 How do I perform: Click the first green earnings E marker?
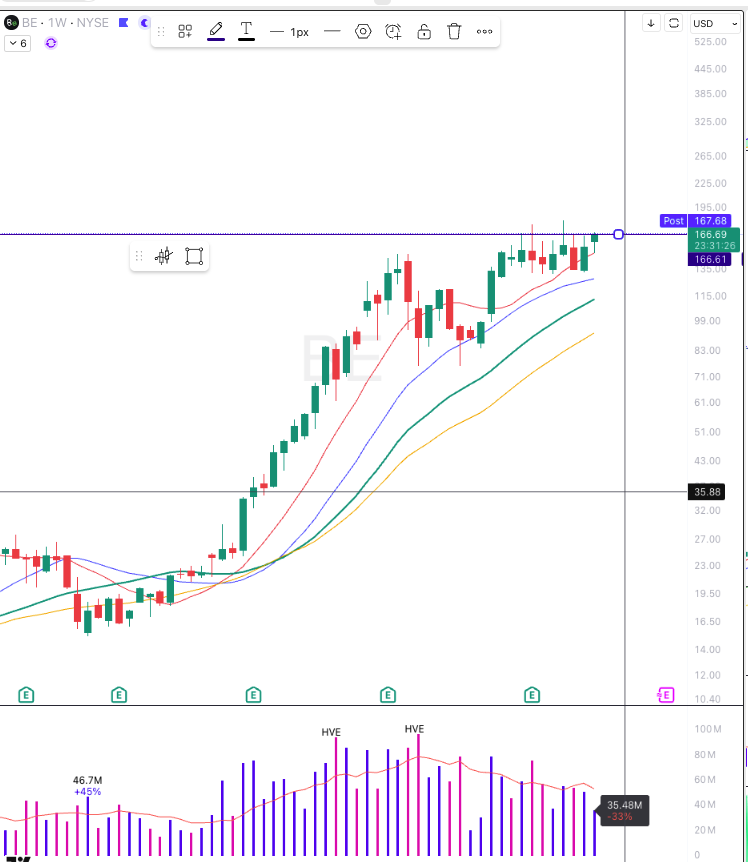pos(26,695)
